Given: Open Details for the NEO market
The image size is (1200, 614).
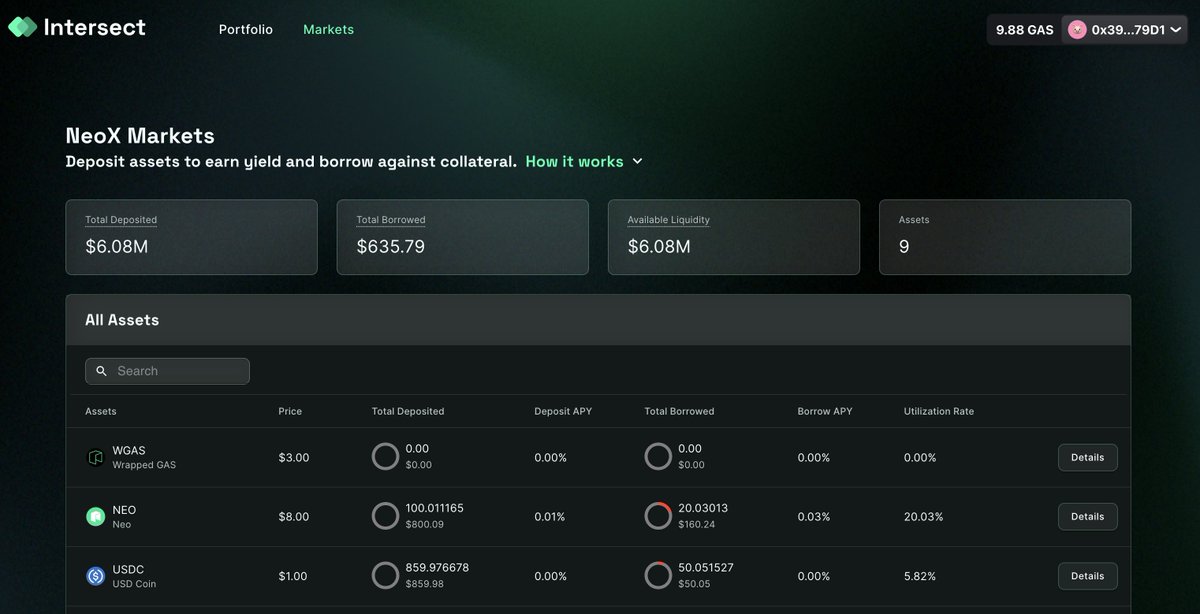Looking at the screenshot, I should click(1087, 516).
